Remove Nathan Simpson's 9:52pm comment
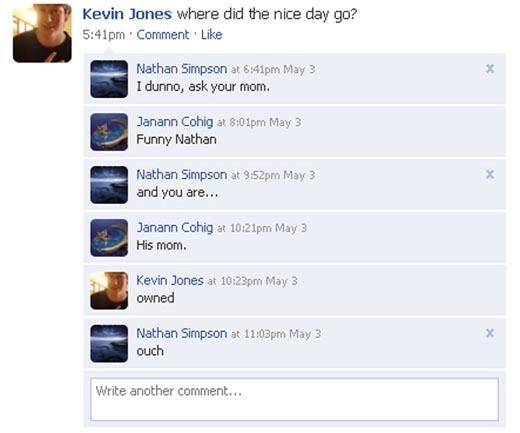The image size is (520, 433). point(490,174)
